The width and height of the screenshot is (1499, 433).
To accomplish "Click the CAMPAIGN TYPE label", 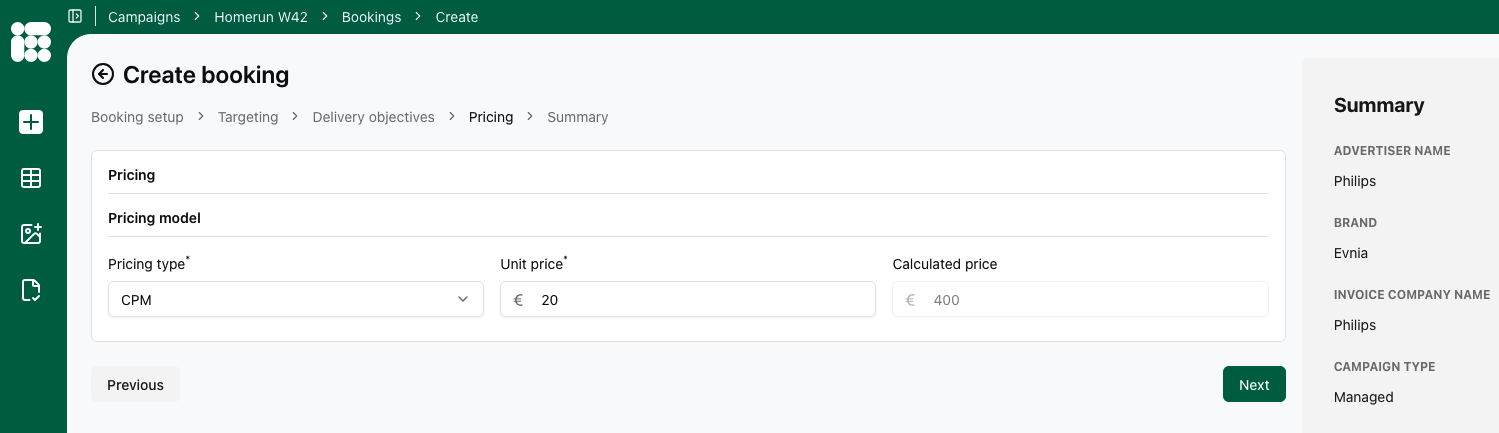I will [1385, 367].
